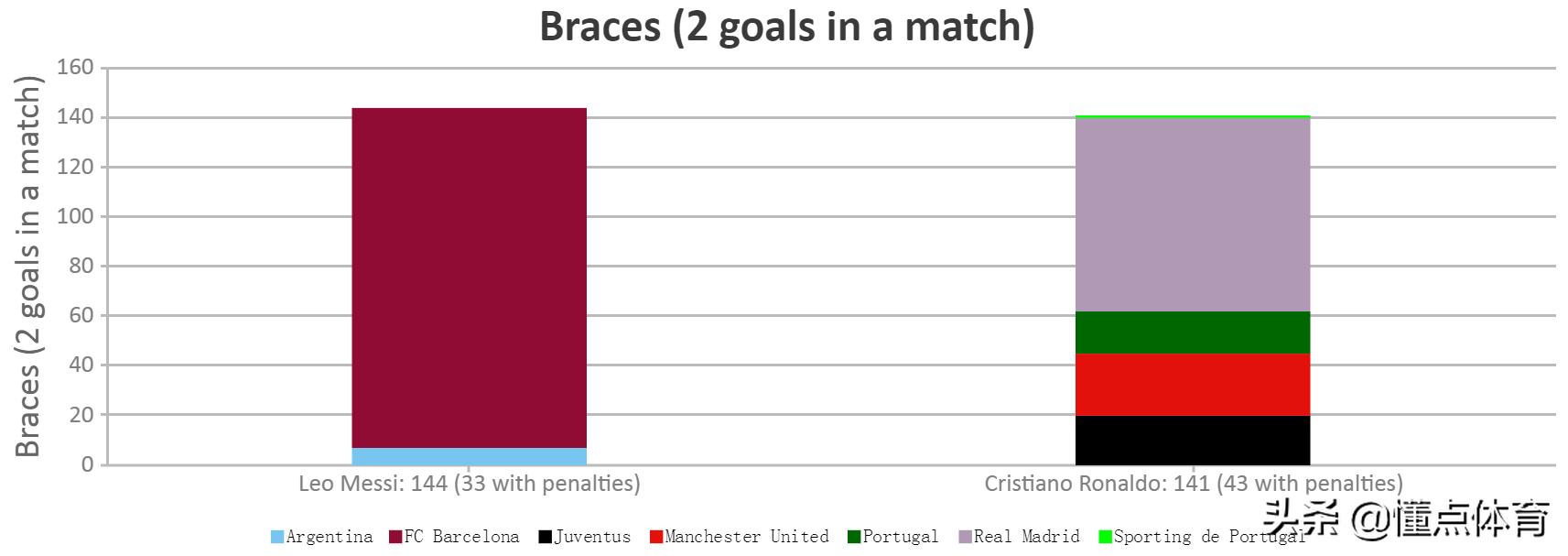The height and width of the screenshot is (556, 1568).
Task: Click the 160 value on the y-axis
Action: coord(75,67)
